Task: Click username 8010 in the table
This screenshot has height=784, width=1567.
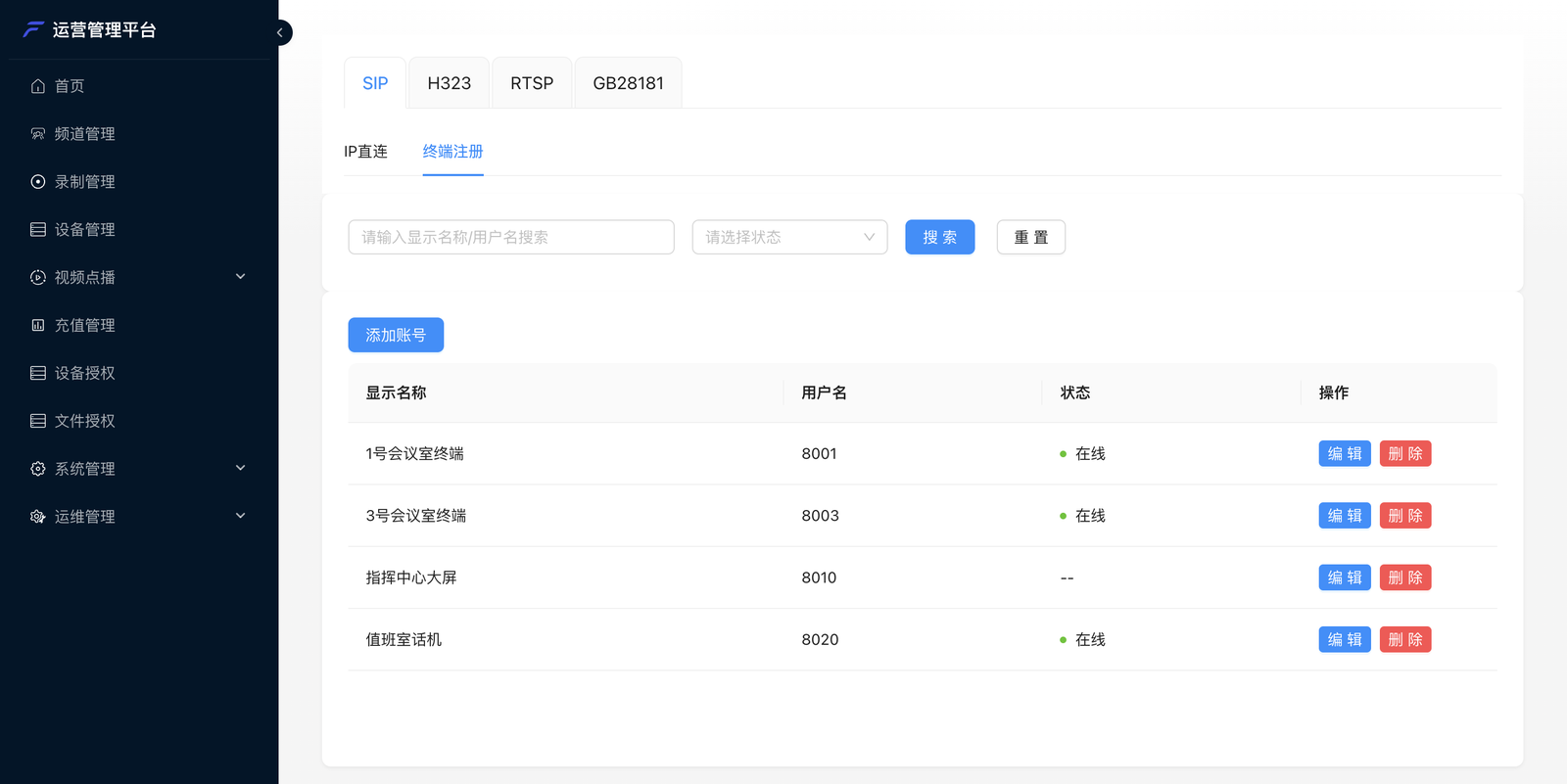Action: pyautogui.click(x=819, y=577)
